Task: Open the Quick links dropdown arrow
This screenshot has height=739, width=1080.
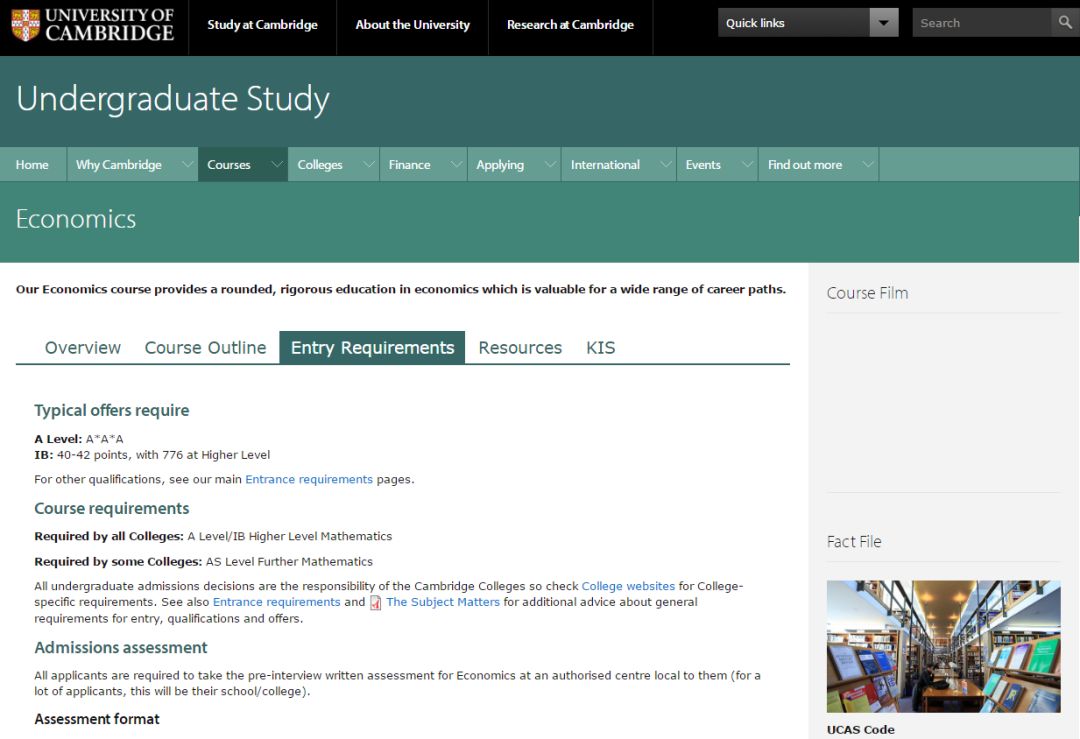Action: (x=884, y=23)
